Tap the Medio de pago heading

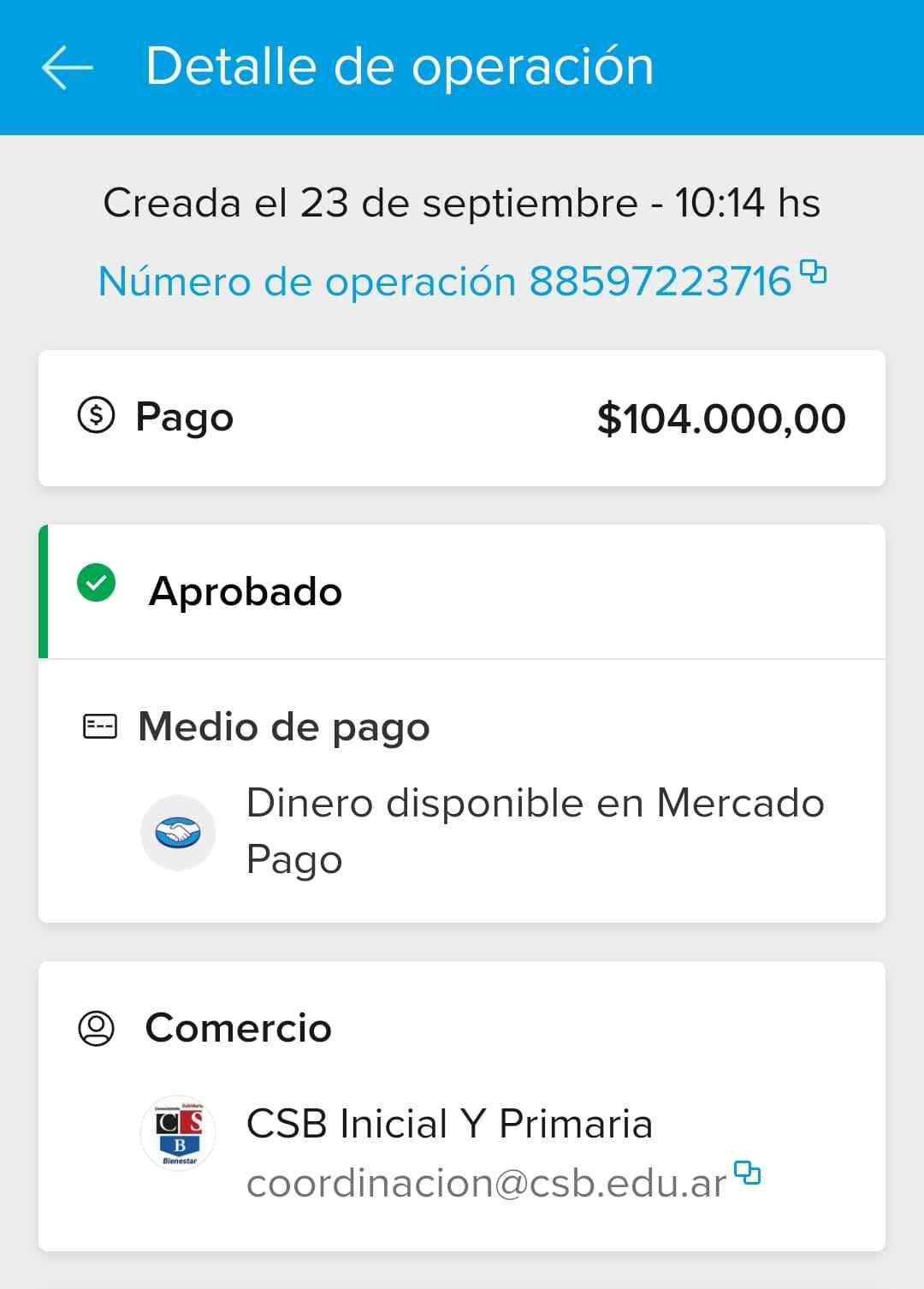coord(284,727)
